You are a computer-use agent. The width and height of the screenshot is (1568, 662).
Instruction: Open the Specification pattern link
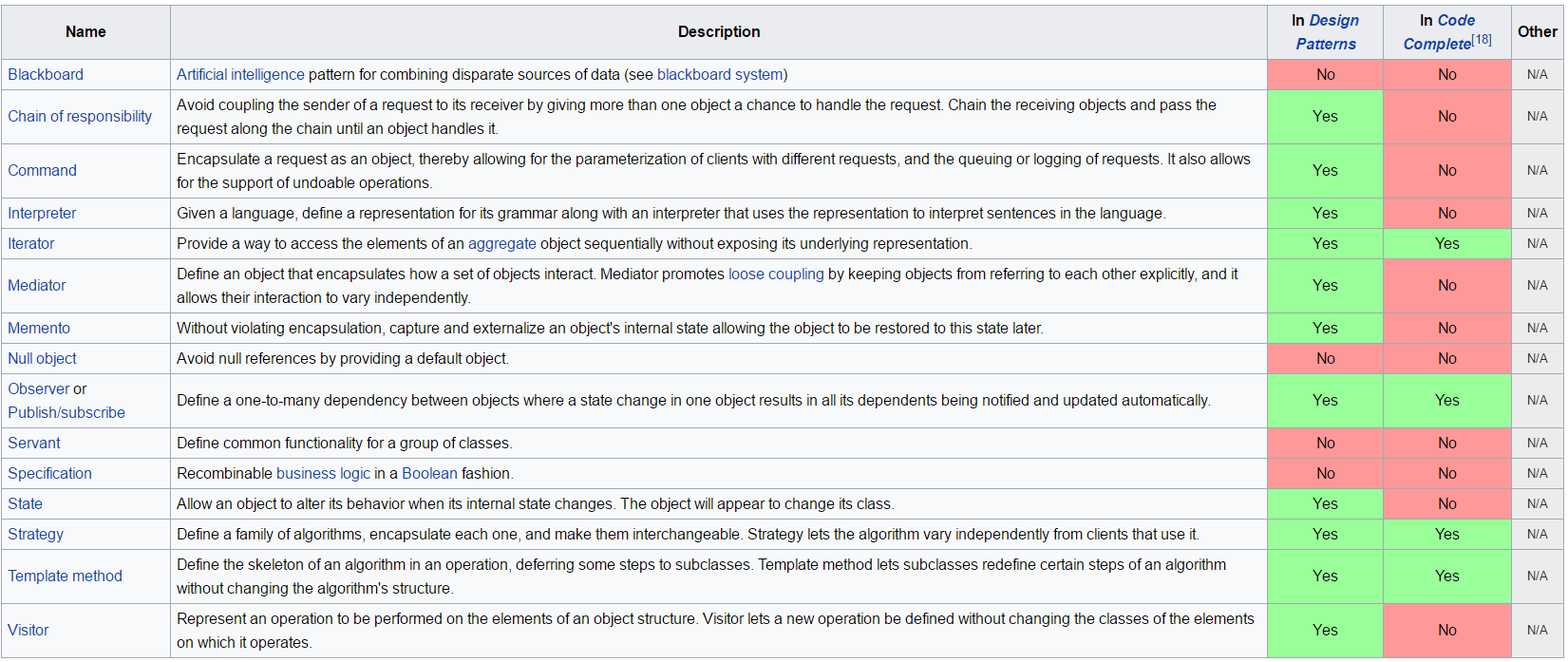[x=49, y=473]
